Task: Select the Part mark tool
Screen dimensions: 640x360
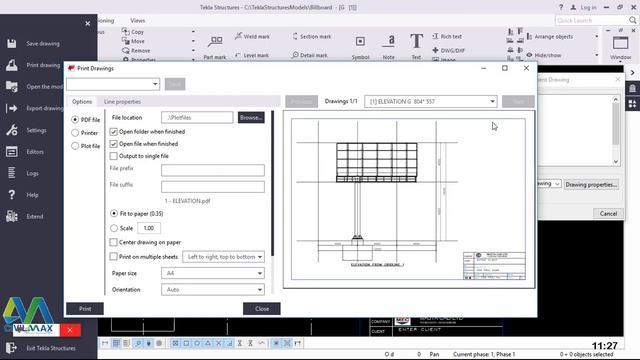Action: pyautogui.click(x=215, y=47)
